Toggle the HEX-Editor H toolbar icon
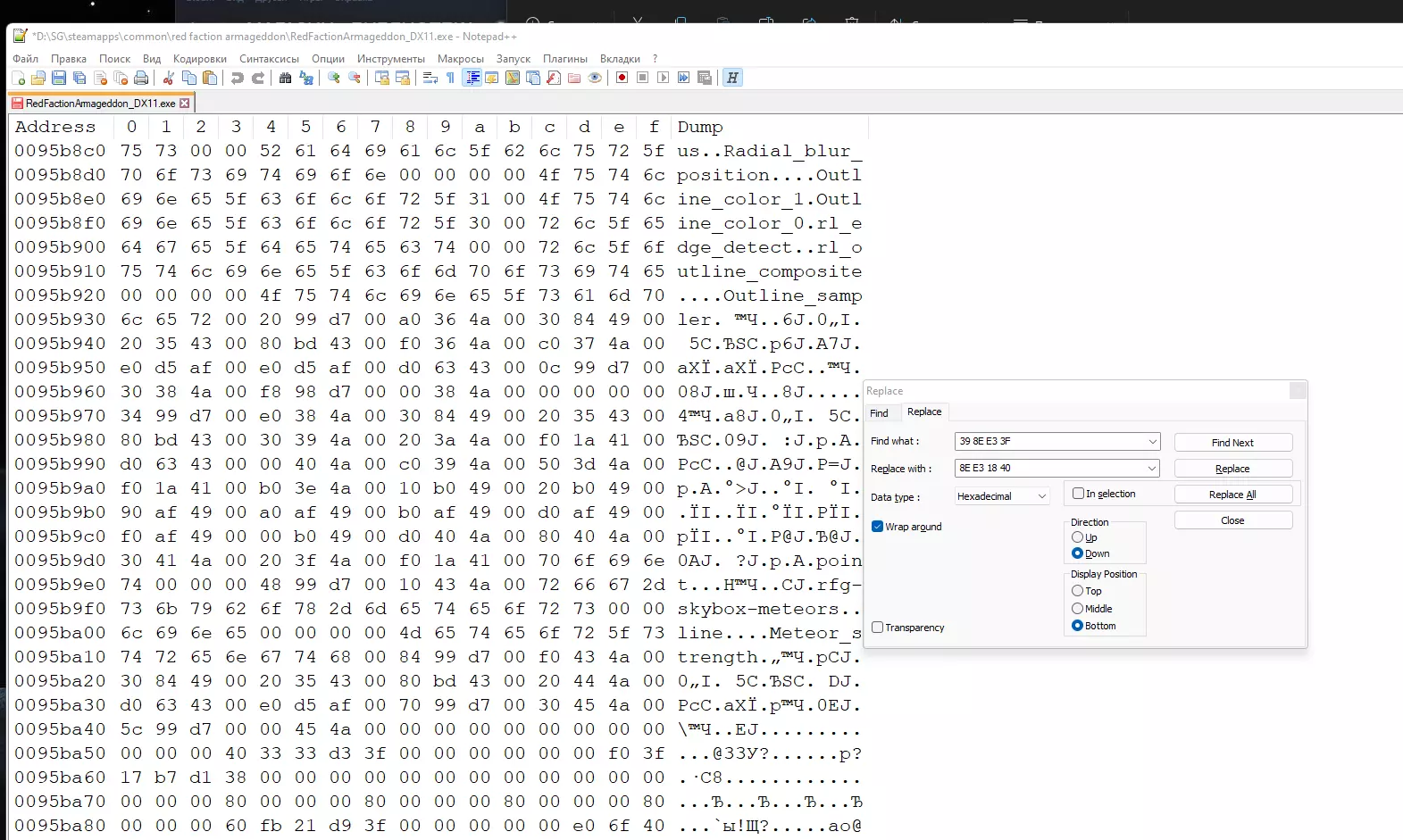Viewport: 1403px width, 840px height. coord(732,78)
